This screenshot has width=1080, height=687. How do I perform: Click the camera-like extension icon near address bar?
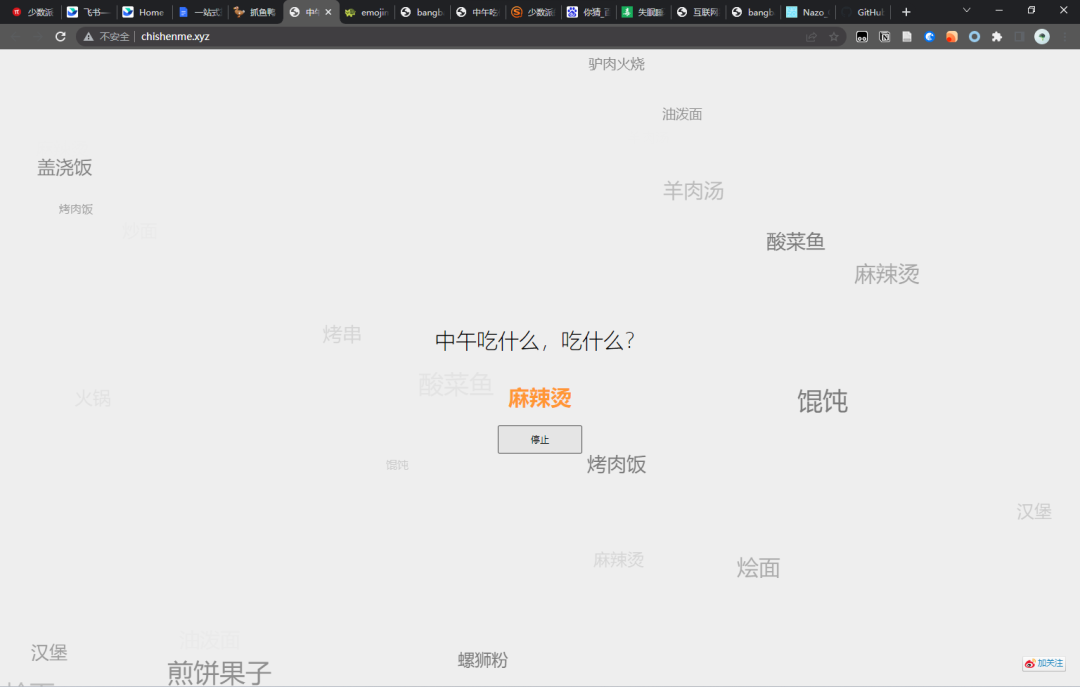pos(862,36)
